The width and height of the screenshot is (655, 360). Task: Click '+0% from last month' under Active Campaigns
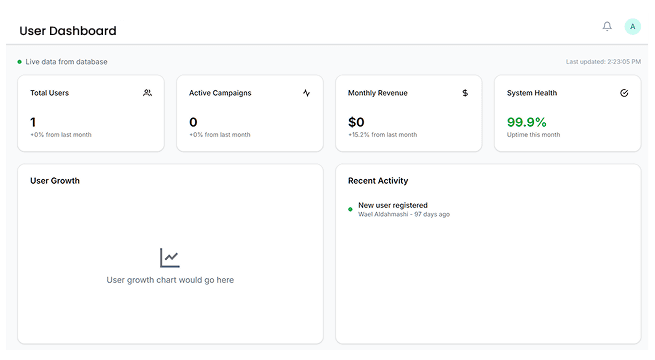click(x=220, y=134)
